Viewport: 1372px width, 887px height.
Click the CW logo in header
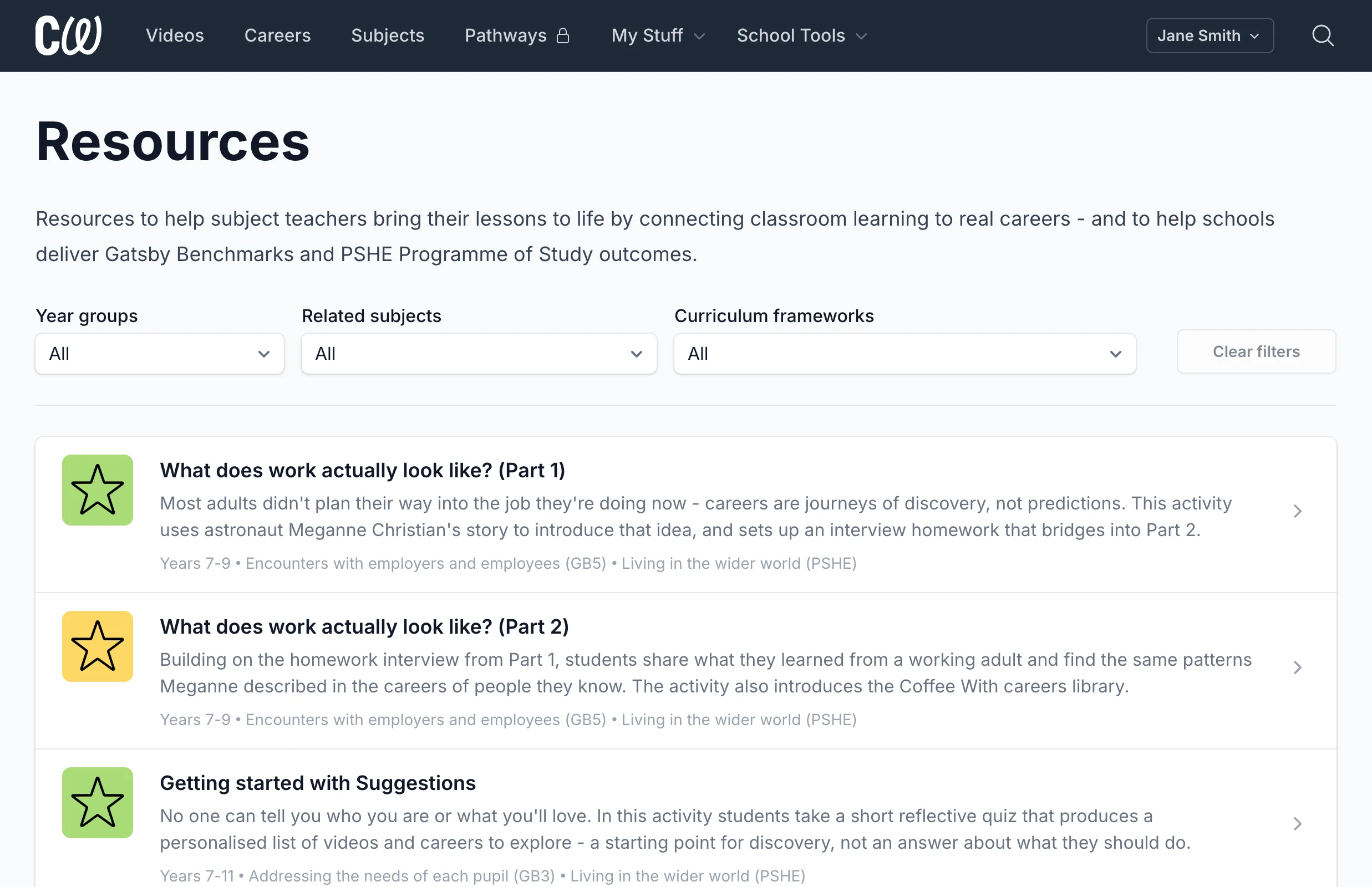(x=69, y=35)
